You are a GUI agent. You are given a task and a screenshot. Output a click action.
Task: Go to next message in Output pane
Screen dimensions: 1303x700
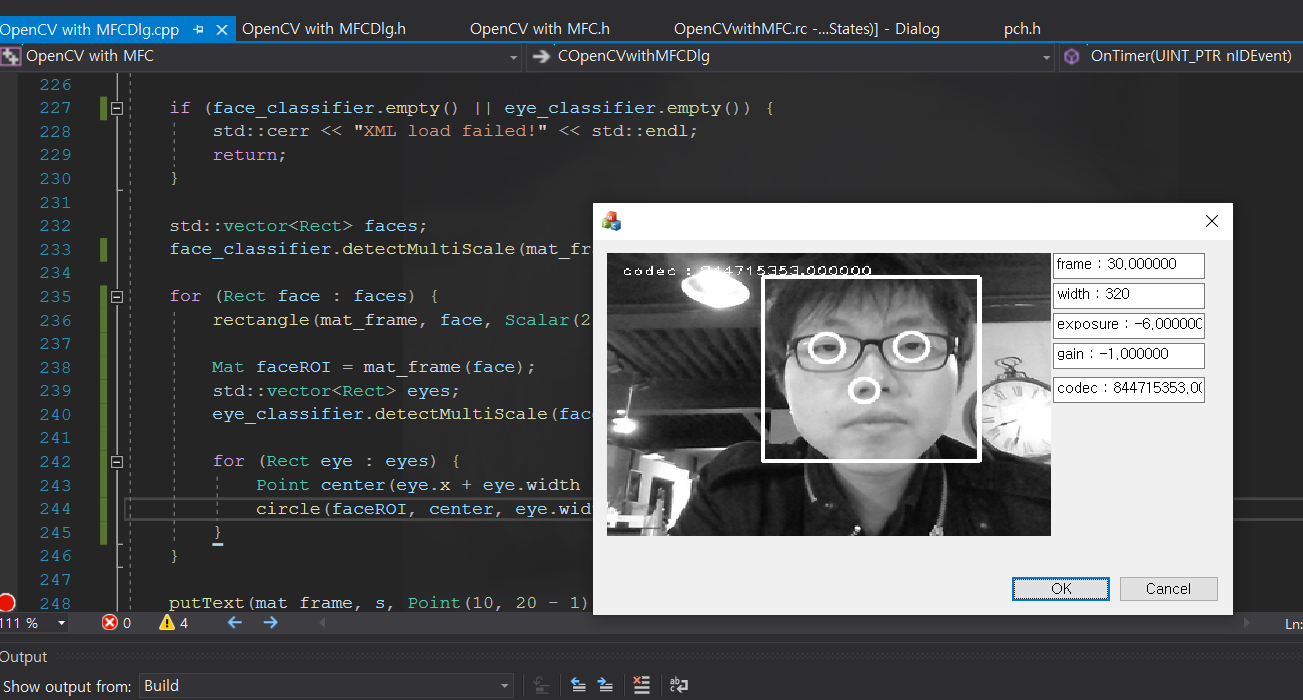[x=605, y=685]
